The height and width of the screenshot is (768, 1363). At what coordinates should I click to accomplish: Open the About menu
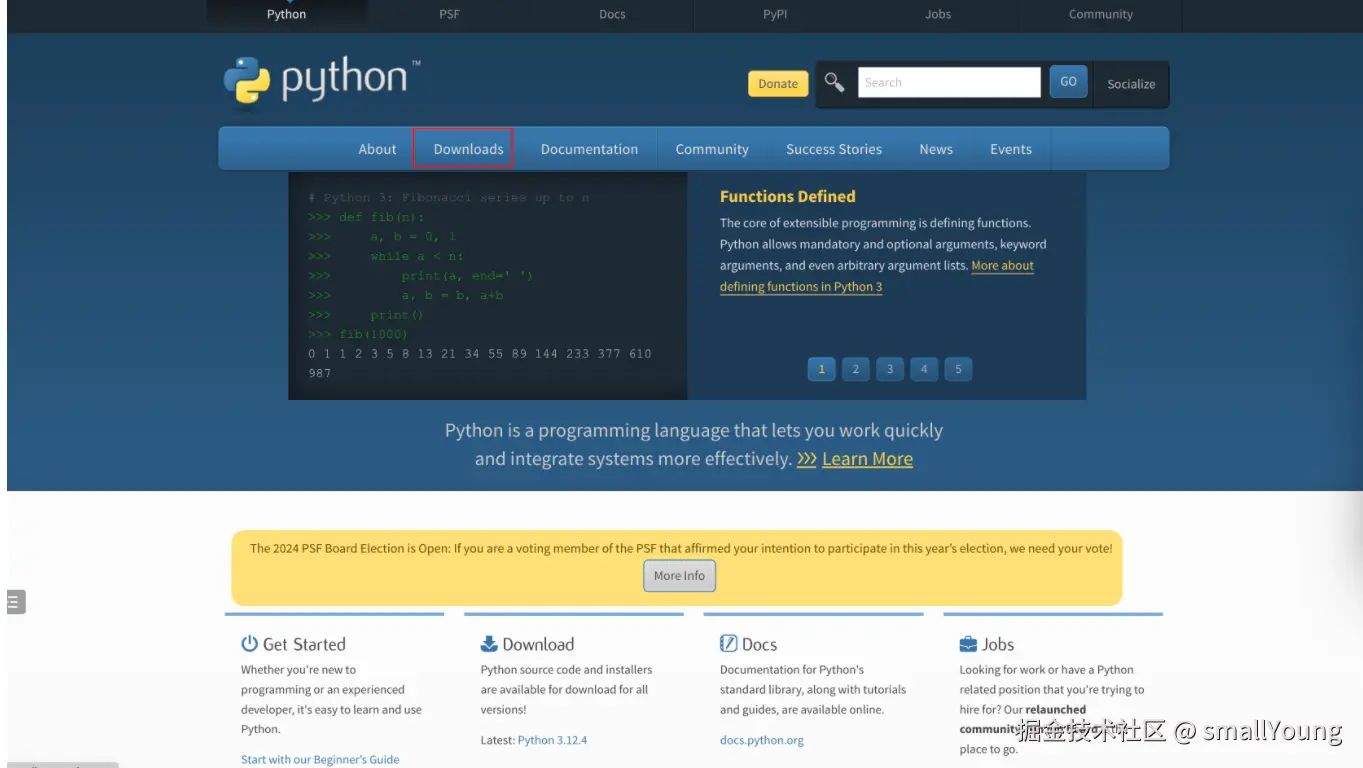click(377, 149)
